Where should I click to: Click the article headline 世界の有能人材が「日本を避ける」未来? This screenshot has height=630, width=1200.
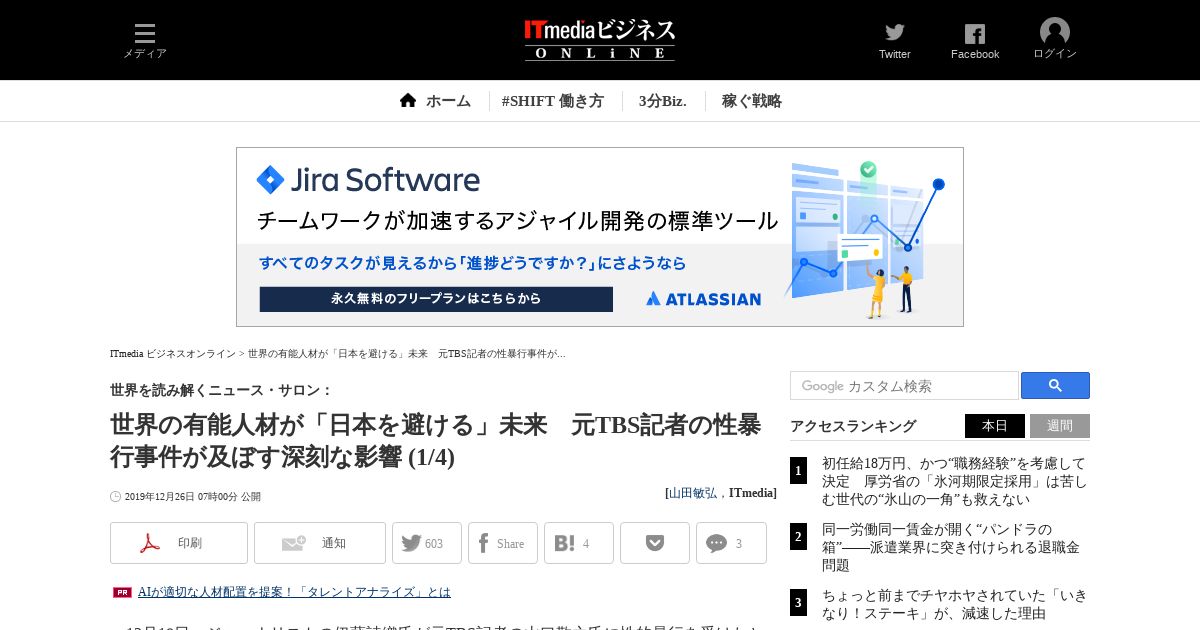click(x=435, y=440)
